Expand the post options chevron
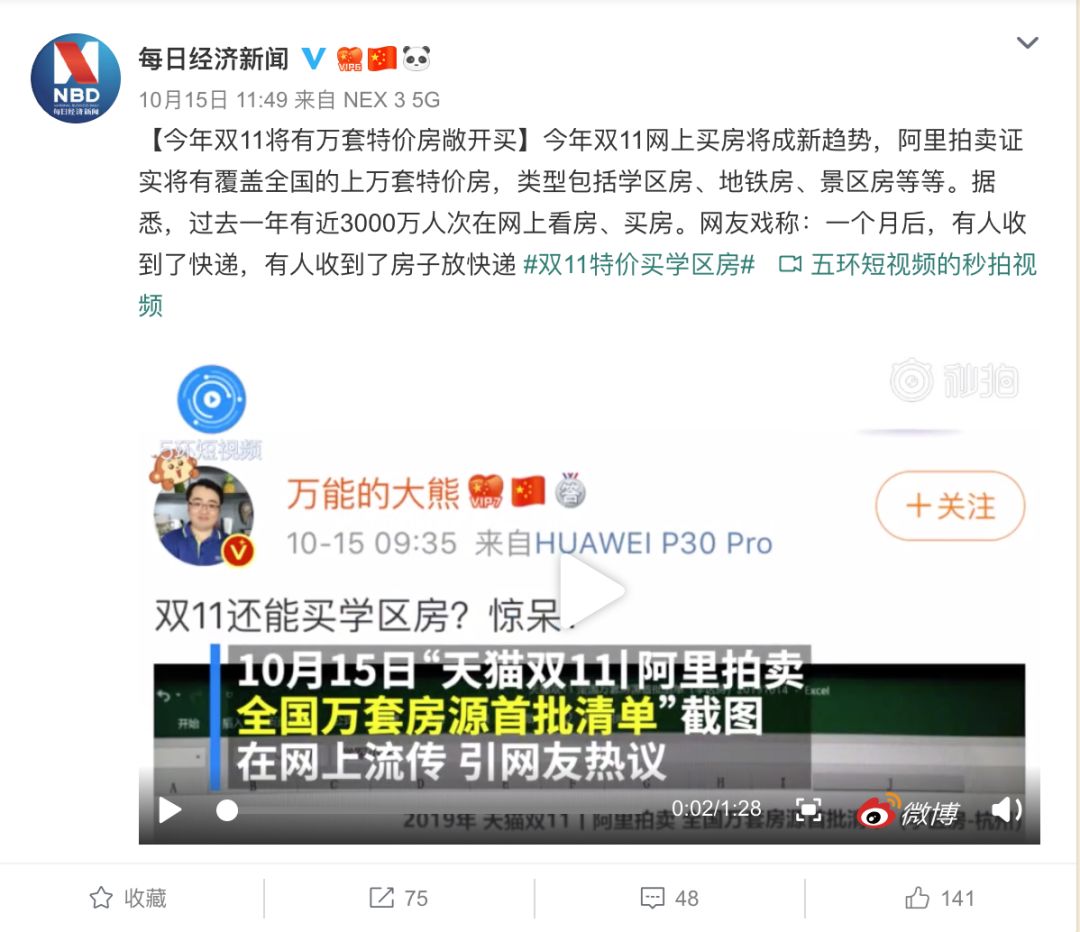Screen dimensions: 1080x932 1028,43
